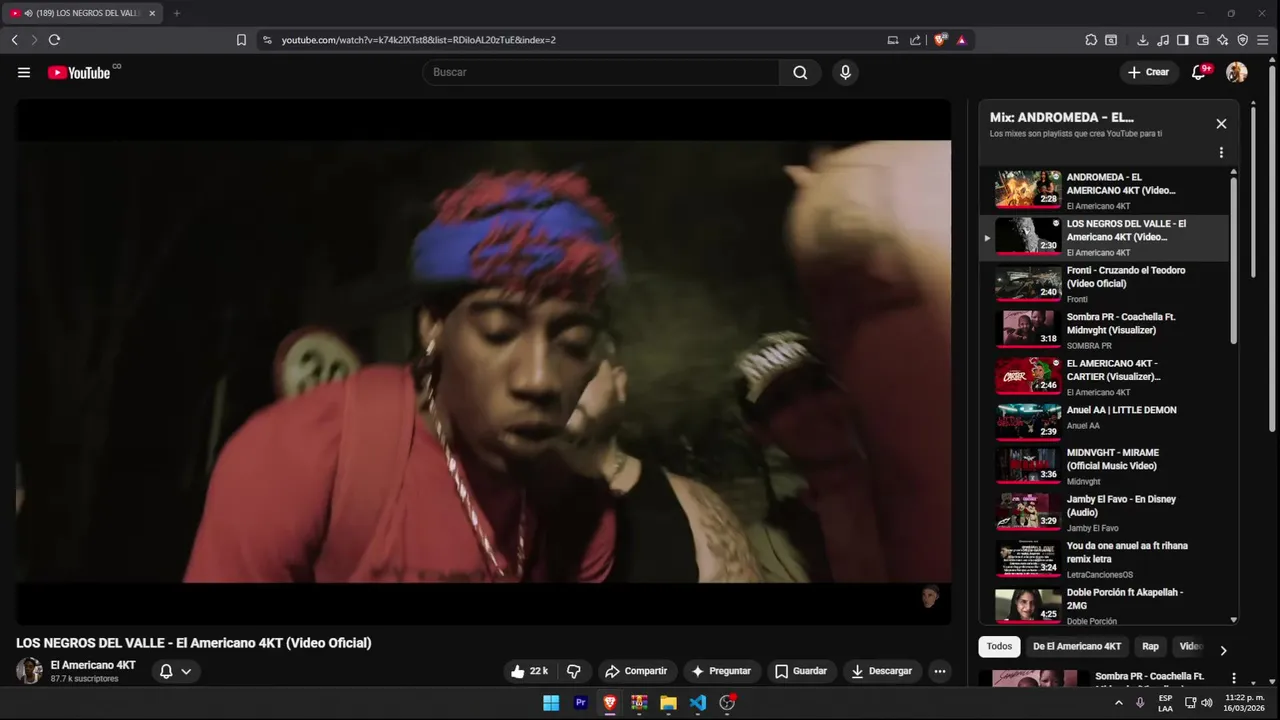Open the YouTube guide hamburger menu
Image resolution: width=1280 pixels, height=720 pixels.
point(24,72)
